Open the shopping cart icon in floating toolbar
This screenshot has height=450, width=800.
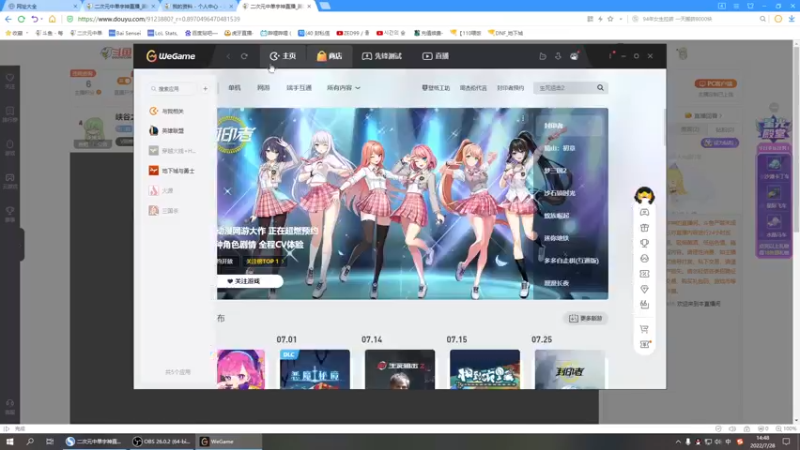[x=644, y=329]
